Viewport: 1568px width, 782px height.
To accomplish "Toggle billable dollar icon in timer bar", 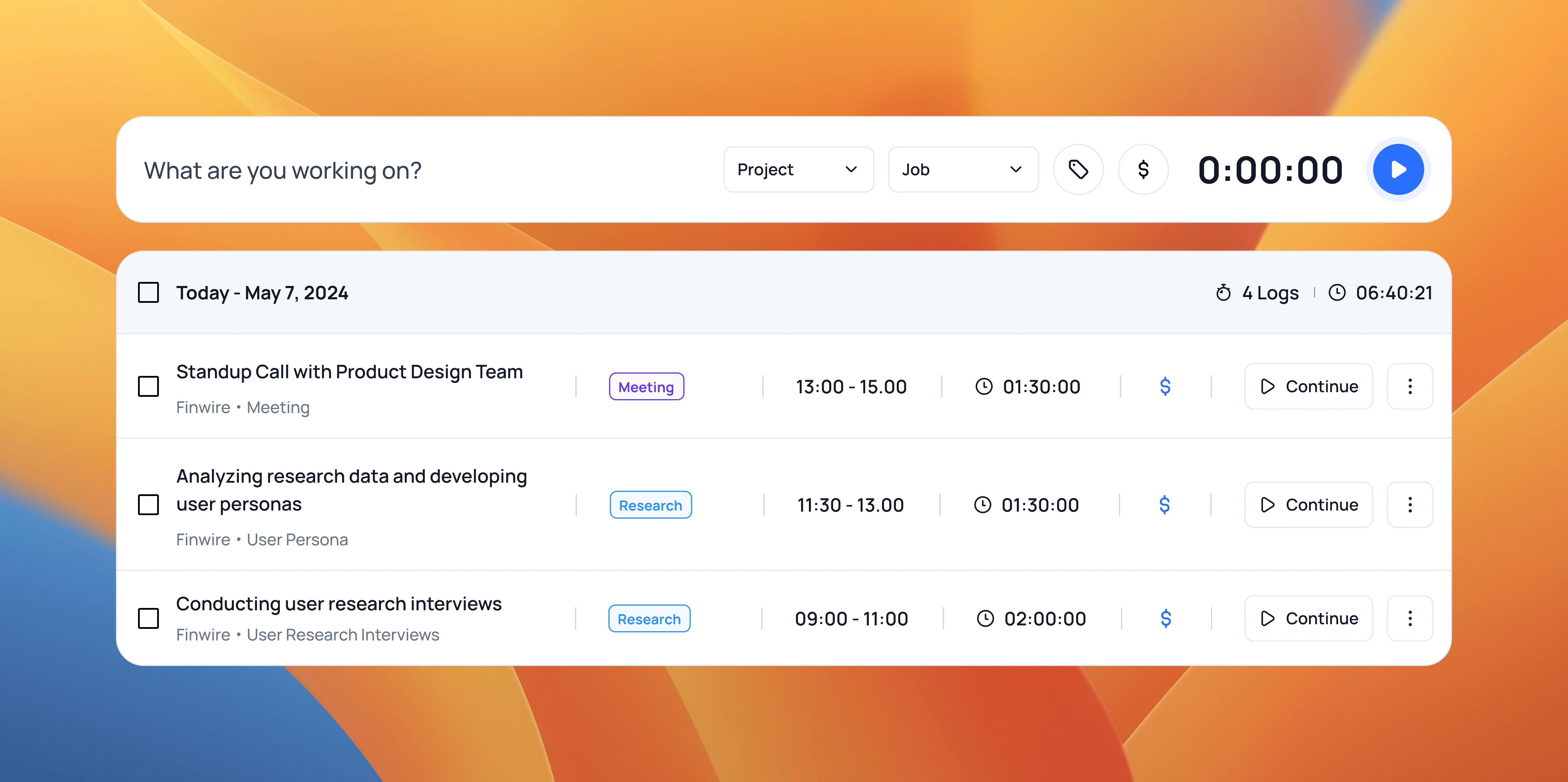I will tap(1143, 169).
